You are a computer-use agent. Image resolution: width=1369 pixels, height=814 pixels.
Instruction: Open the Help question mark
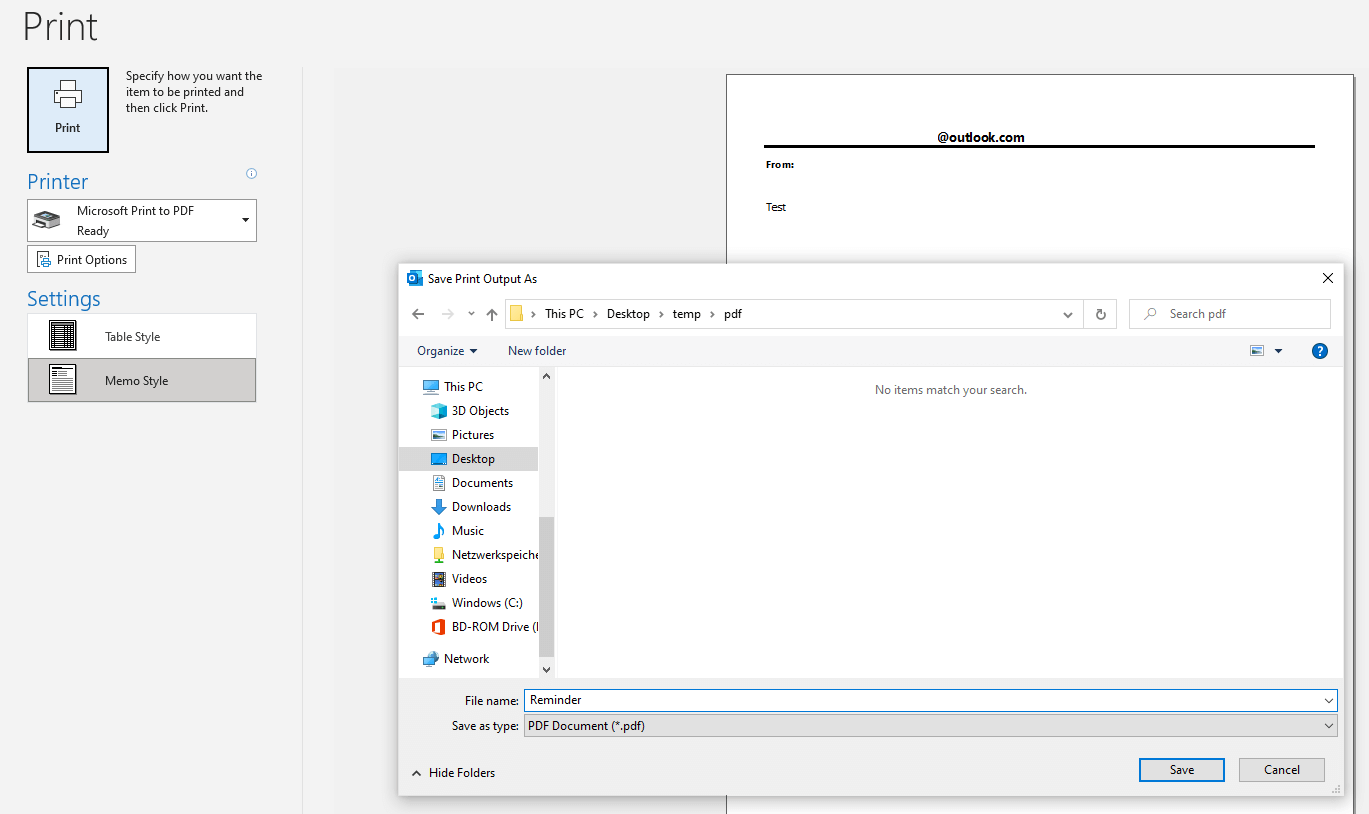pyautogui.click(x=1319, y=350)
